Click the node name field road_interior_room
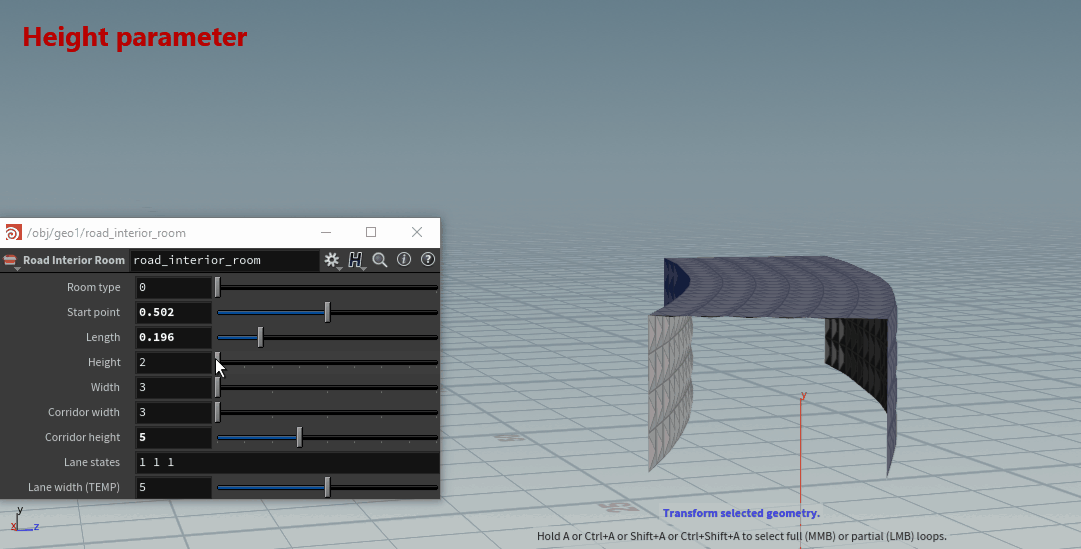Image resolution: width=1081 pixels, height=549 pixels. 224,260
